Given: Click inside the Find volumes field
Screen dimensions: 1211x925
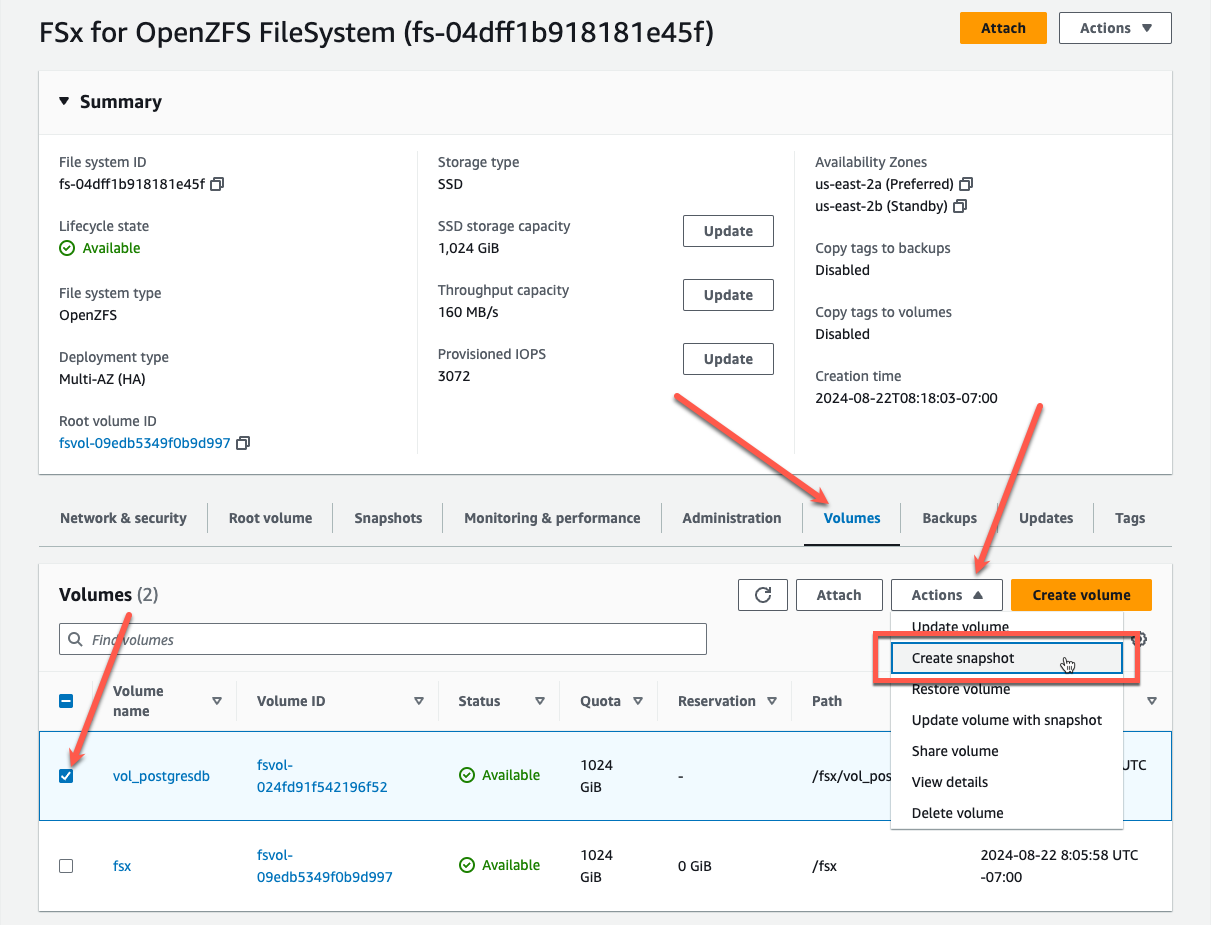Looking at the screenshot, I should [x=300, y=639].
